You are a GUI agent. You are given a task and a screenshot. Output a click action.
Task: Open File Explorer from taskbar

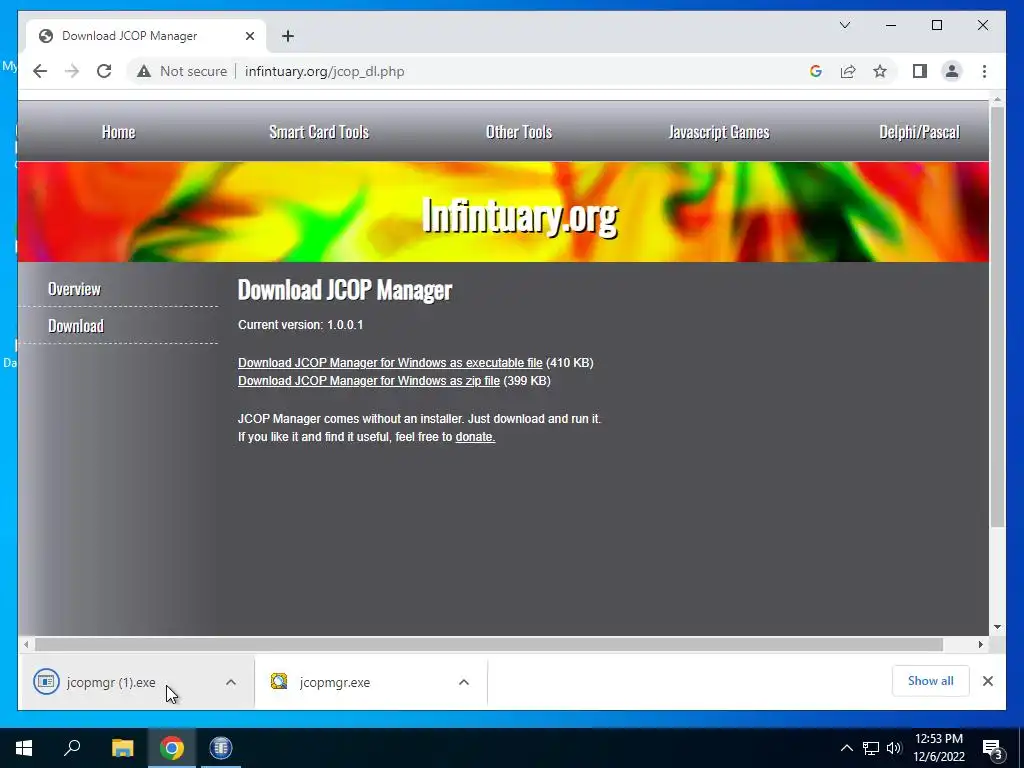click(x=122, y=748)
